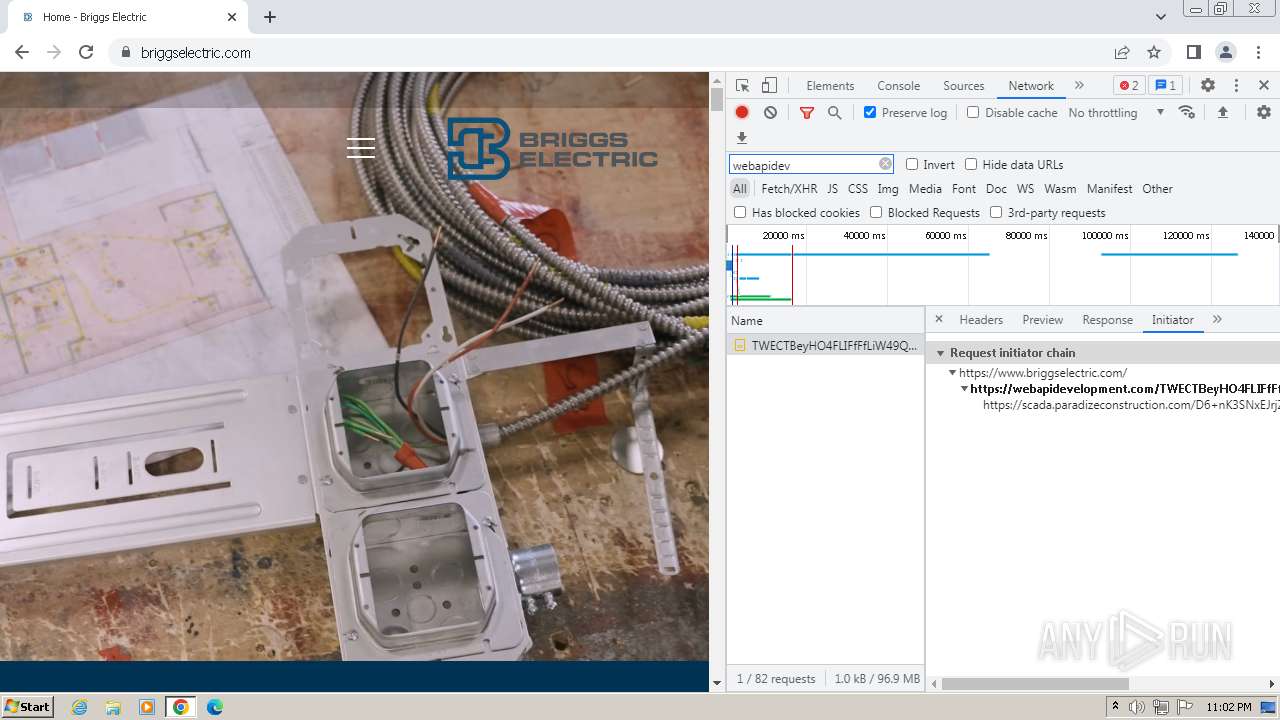Image resolution: width=1280 pixels, height=720 pixels.
Task: Collapse the www.briggselectric.com initiator node
Action: (x=953, y=372)
